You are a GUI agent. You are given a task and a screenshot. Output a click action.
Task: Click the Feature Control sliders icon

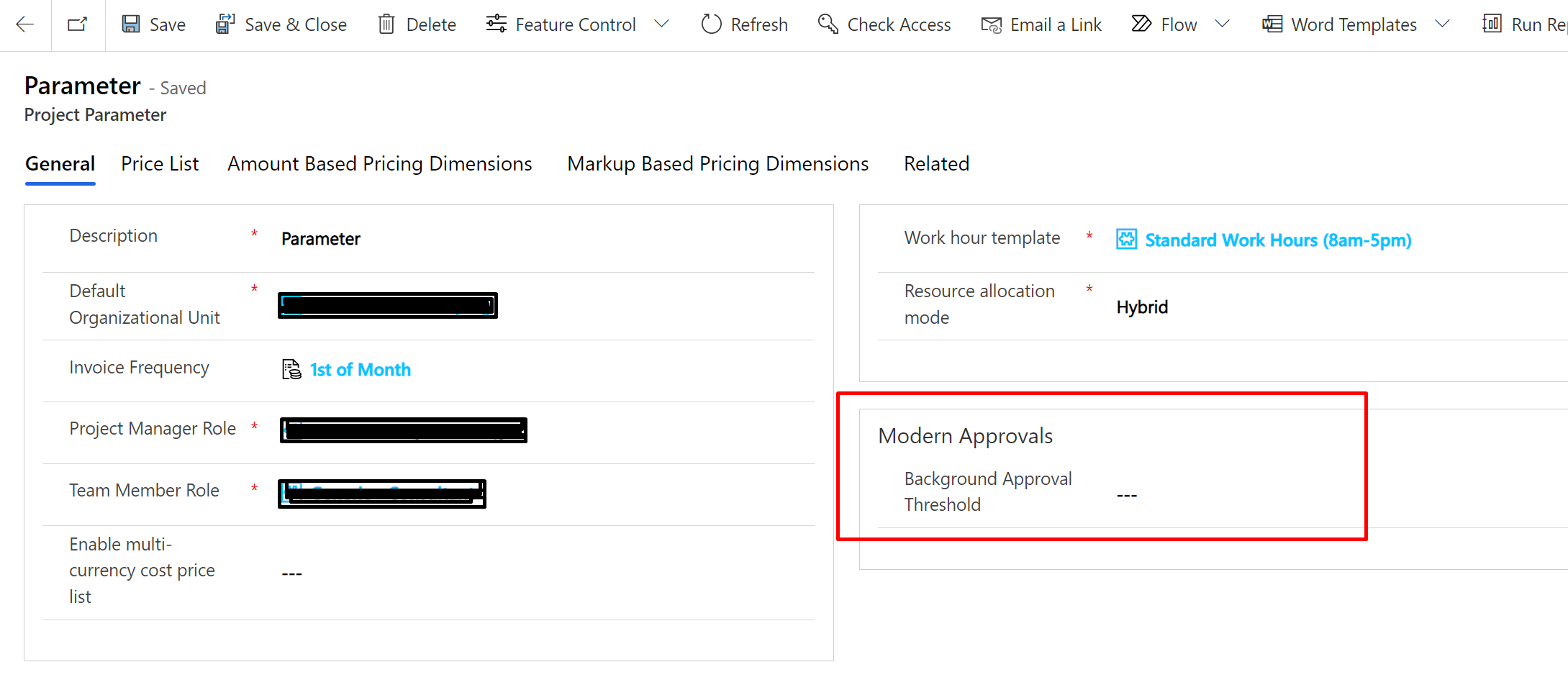click(x=496, y=24)
